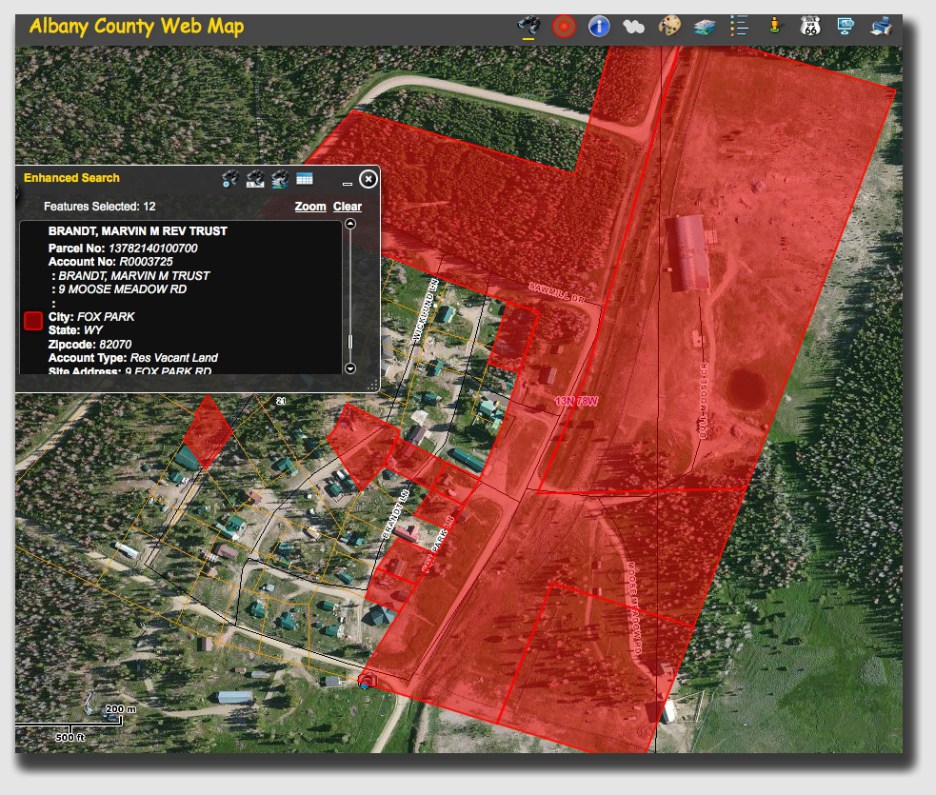Open the footprints icon in toolbar
This screenshot has height=795, width=936.
[633, 27]
